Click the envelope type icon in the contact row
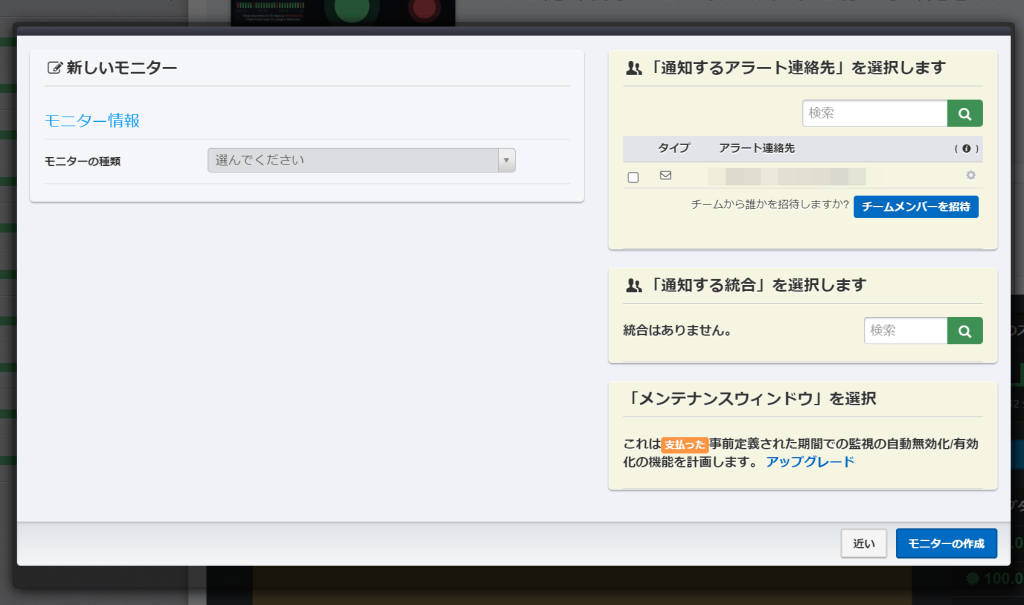 [665, 176]
